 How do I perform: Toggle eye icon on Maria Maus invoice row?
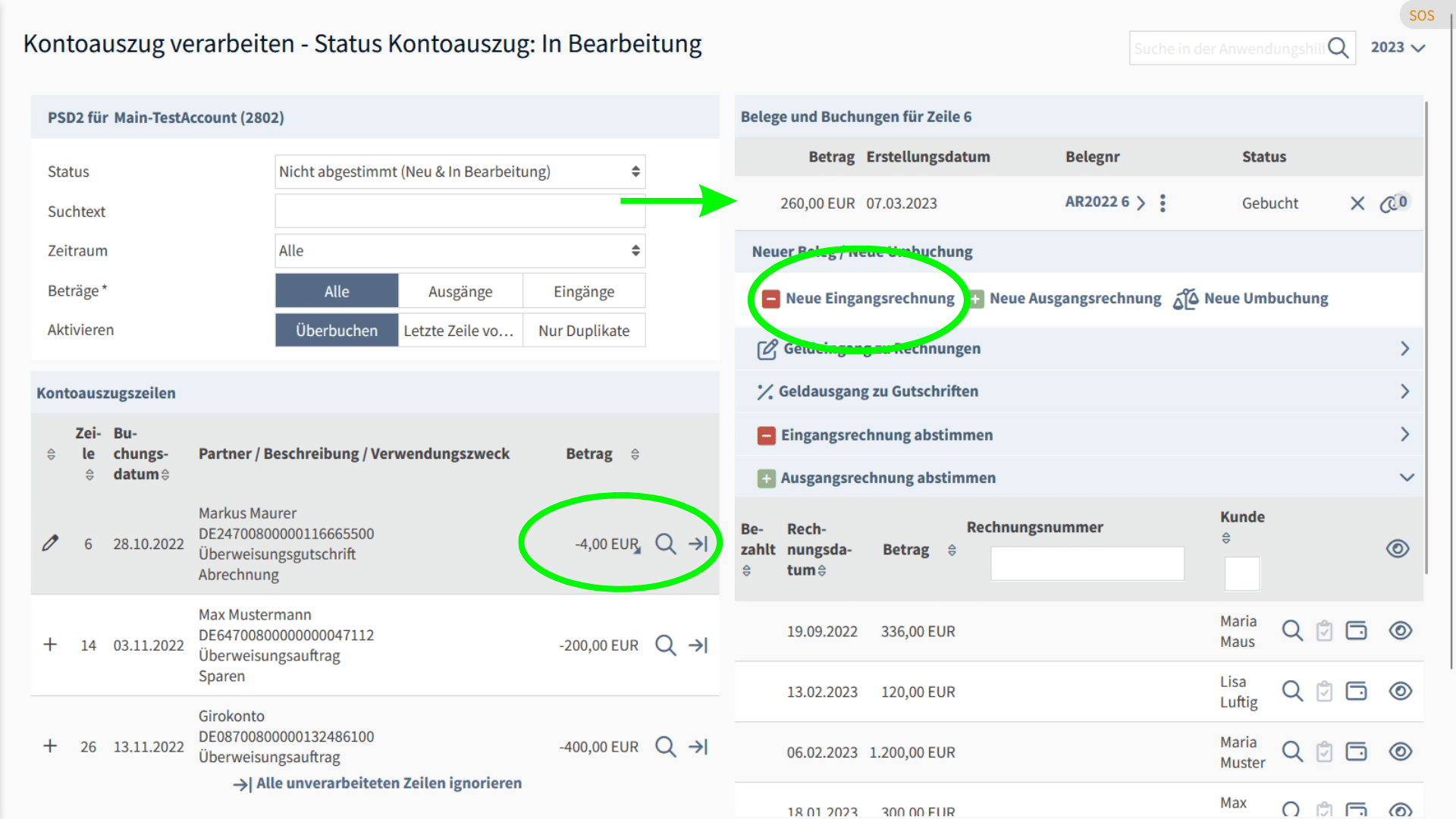tap(1400, 630)
